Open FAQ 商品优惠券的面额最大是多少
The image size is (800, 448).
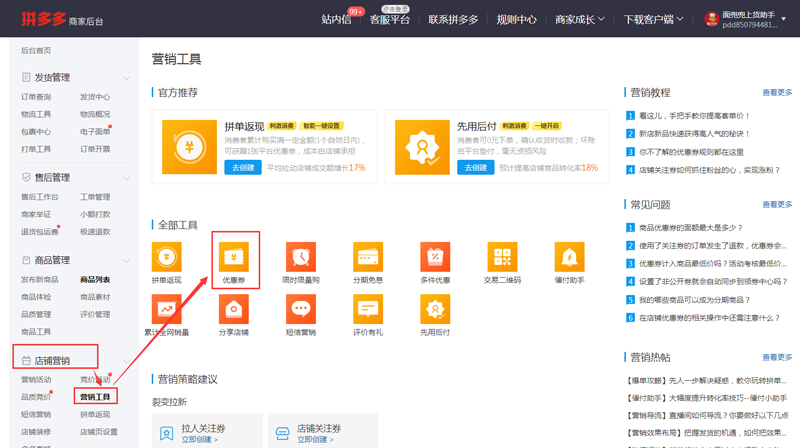[691, 228]
